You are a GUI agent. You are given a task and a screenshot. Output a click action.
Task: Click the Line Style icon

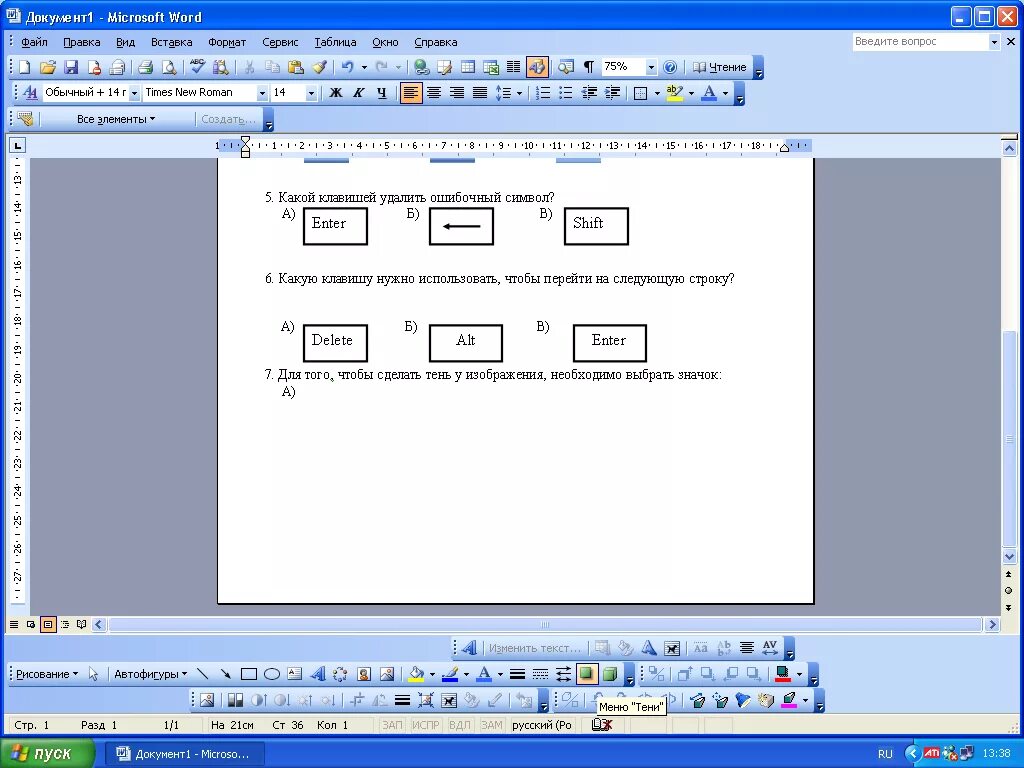517,674
